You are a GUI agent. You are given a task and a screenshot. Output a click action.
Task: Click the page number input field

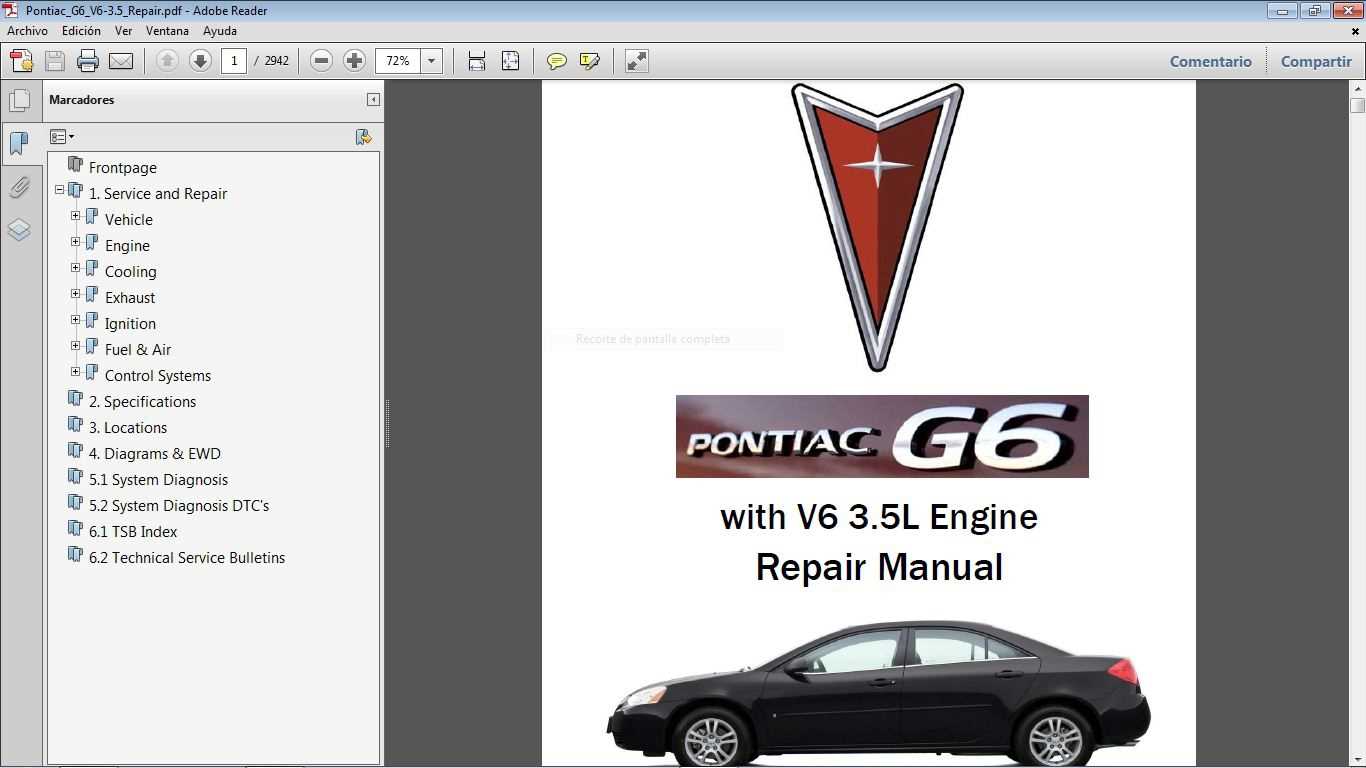click(x=234, y=61)
